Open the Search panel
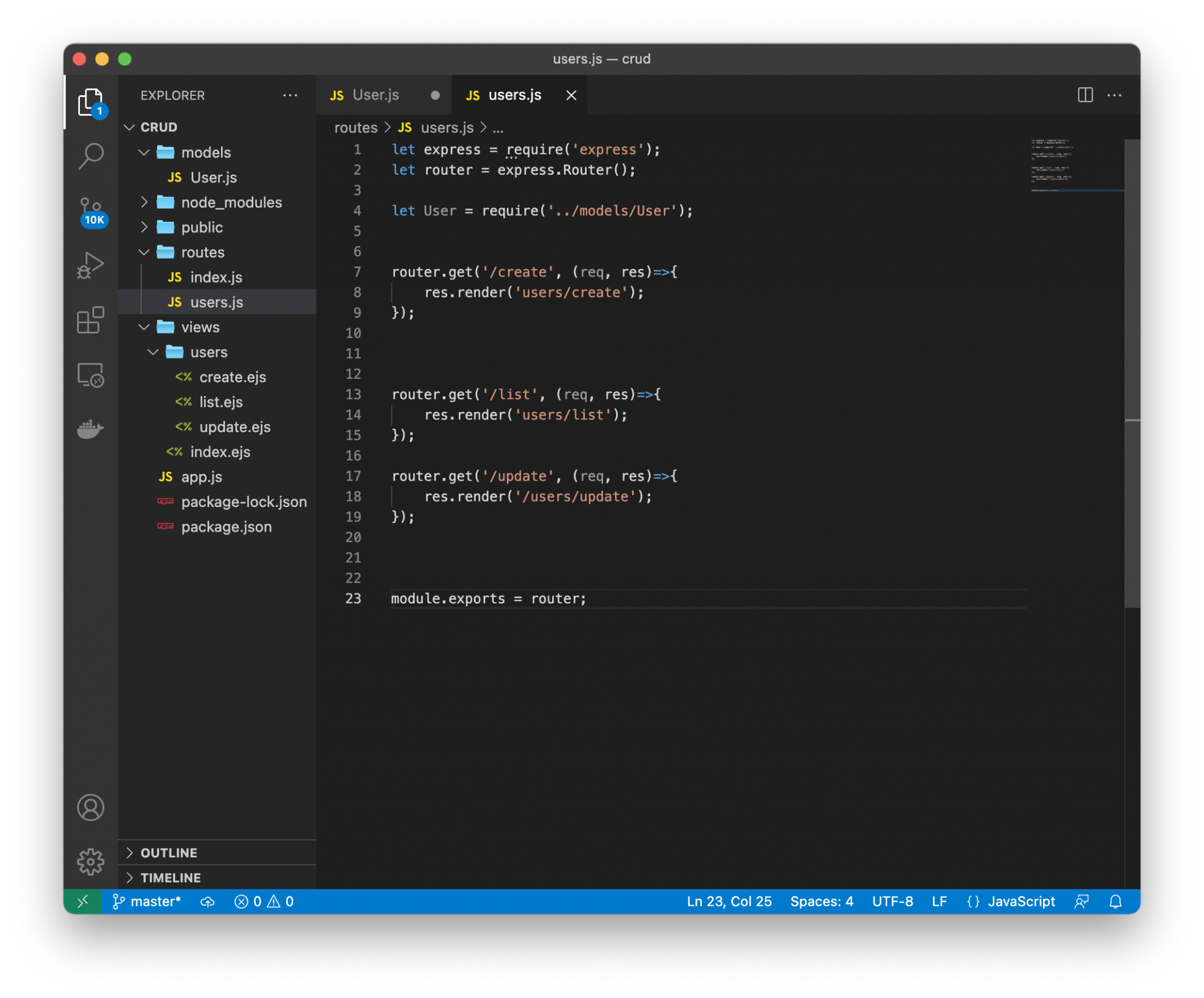The height and width of the screenshot is (998, 1204). (91, 155)
